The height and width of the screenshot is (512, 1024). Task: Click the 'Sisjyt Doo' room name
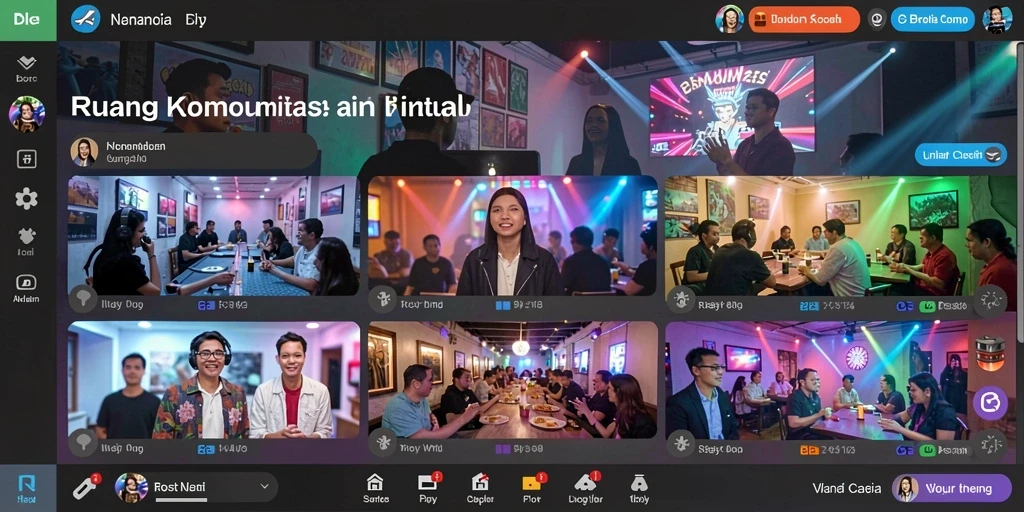[719, 449]
